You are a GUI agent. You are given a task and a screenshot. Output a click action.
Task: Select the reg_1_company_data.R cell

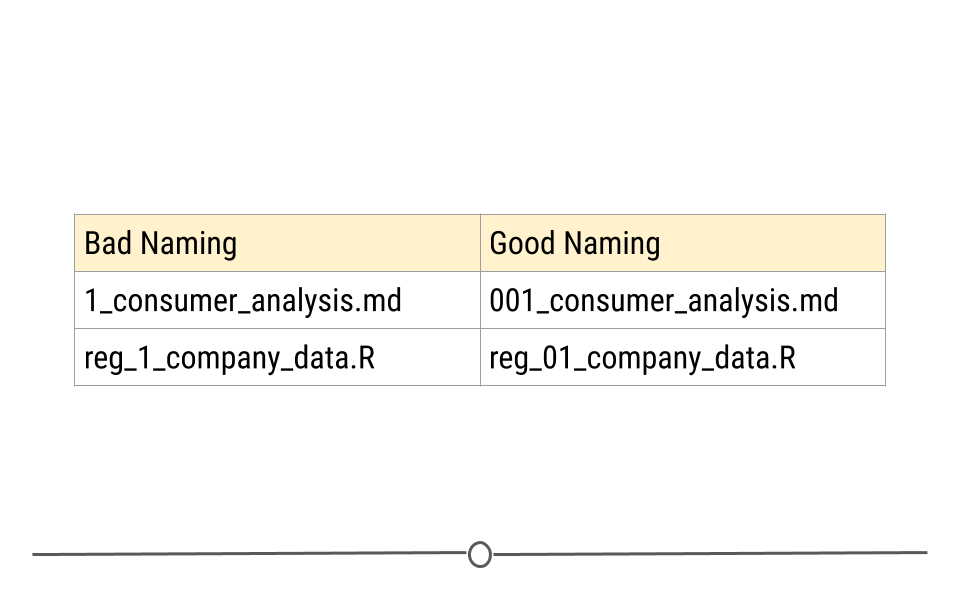point(277,358)
